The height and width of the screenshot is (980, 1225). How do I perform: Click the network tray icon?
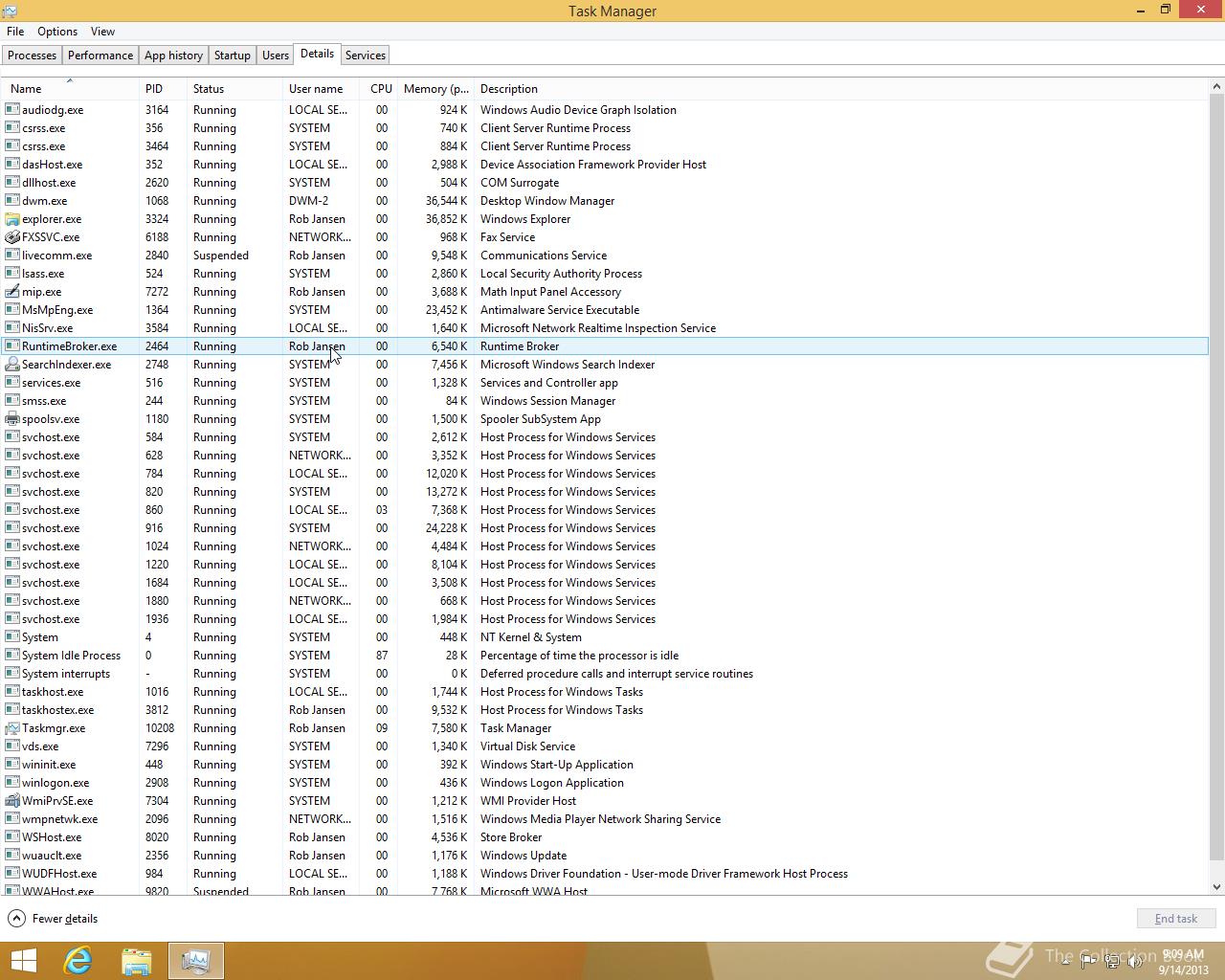coord(1112,962)
